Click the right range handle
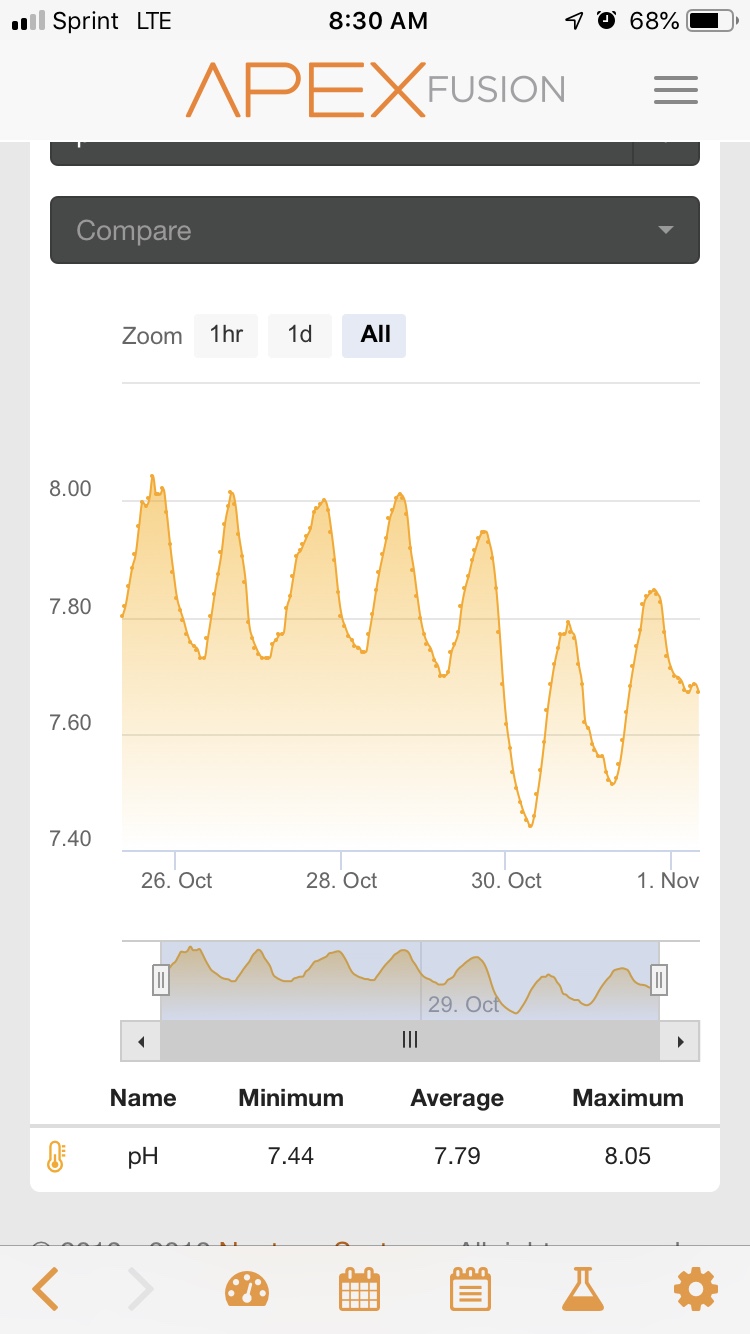The width and height of the screenshot is (750, 1334). click(659, 980)
